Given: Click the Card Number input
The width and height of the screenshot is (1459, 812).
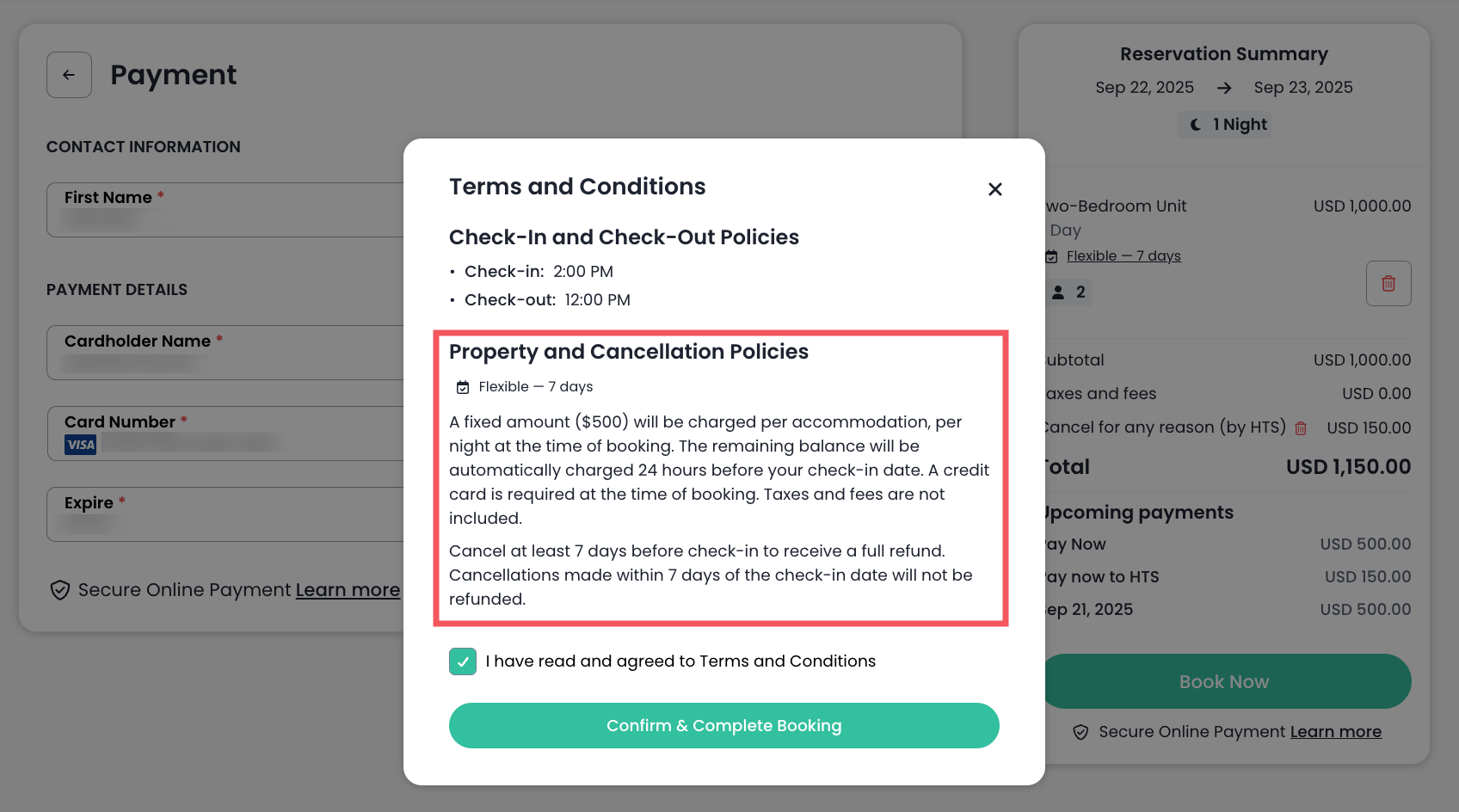Looking at the screenshot, I should 249,443.
